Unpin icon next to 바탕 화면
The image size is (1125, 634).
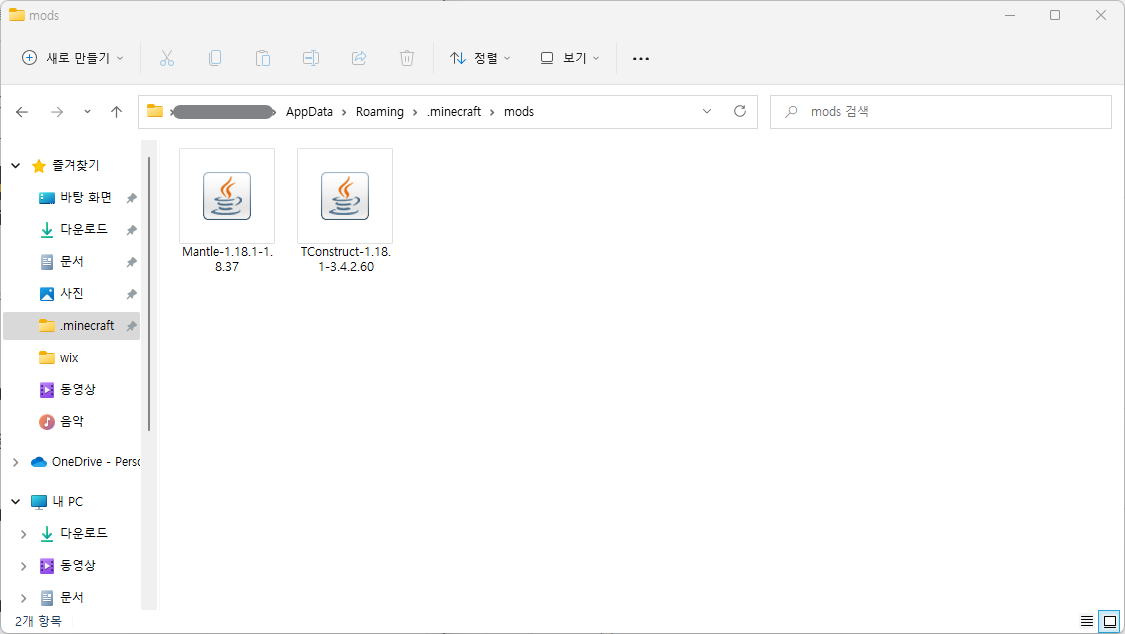click(131, 198)
